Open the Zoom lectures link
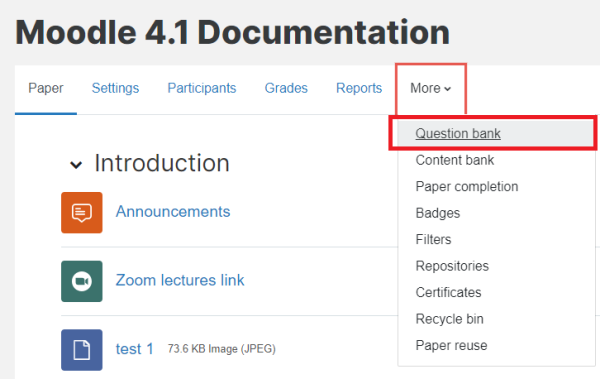Screen dimensions: 600x379 (x=180, y=280)
